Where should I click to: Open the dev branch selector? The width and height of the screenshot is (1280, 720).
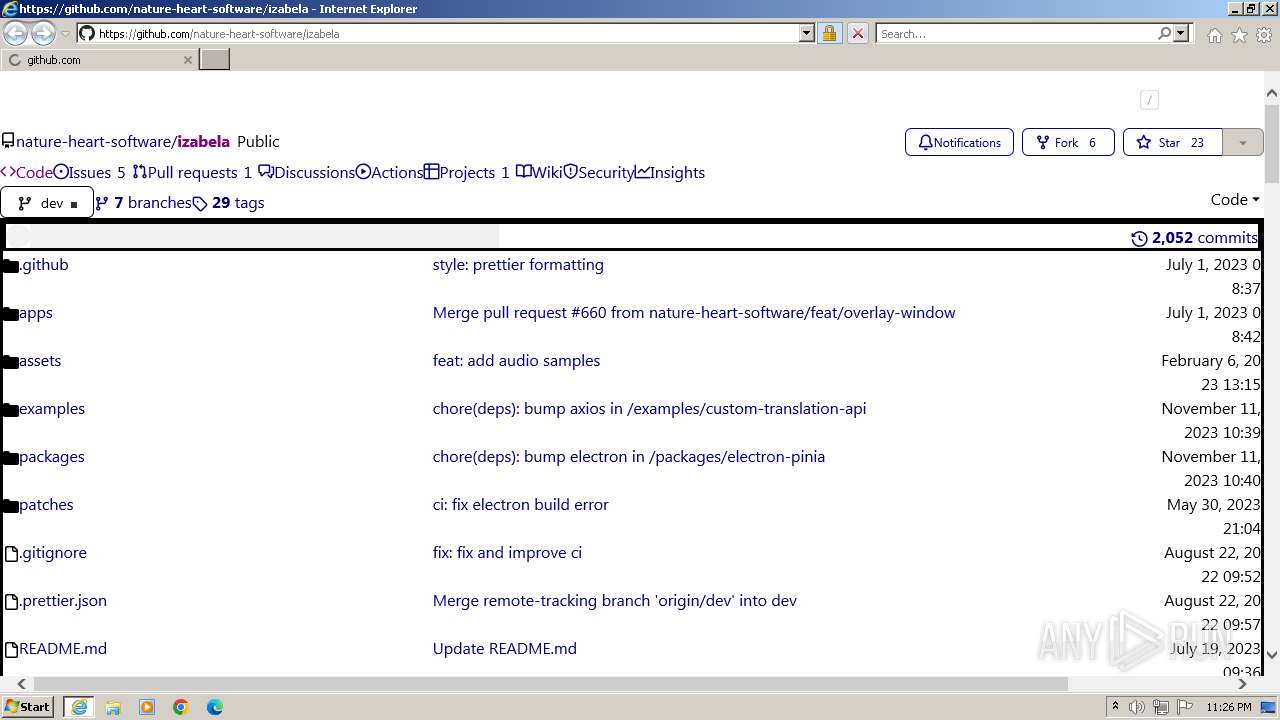(x=47, y=203)
